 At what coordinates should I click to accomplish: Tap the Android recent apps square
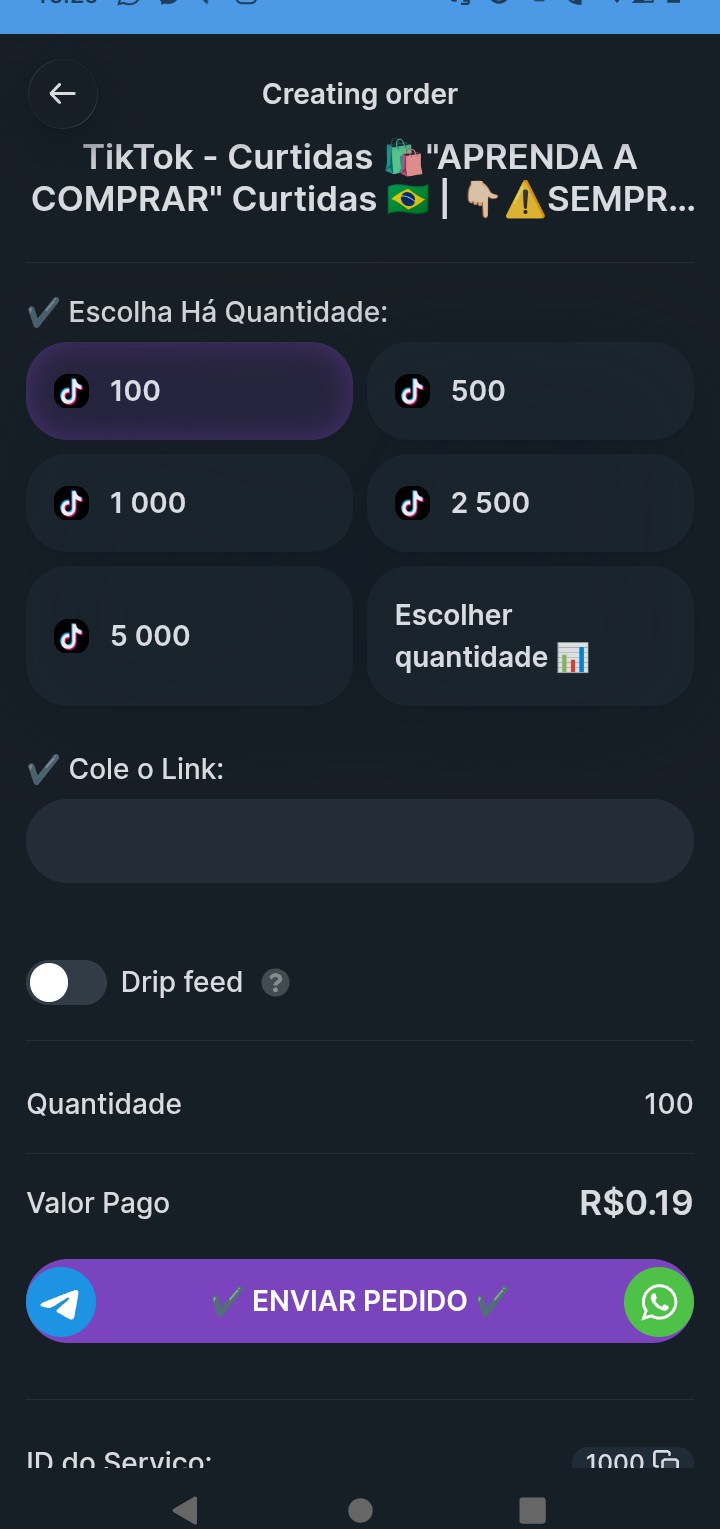click(533, 1509)
